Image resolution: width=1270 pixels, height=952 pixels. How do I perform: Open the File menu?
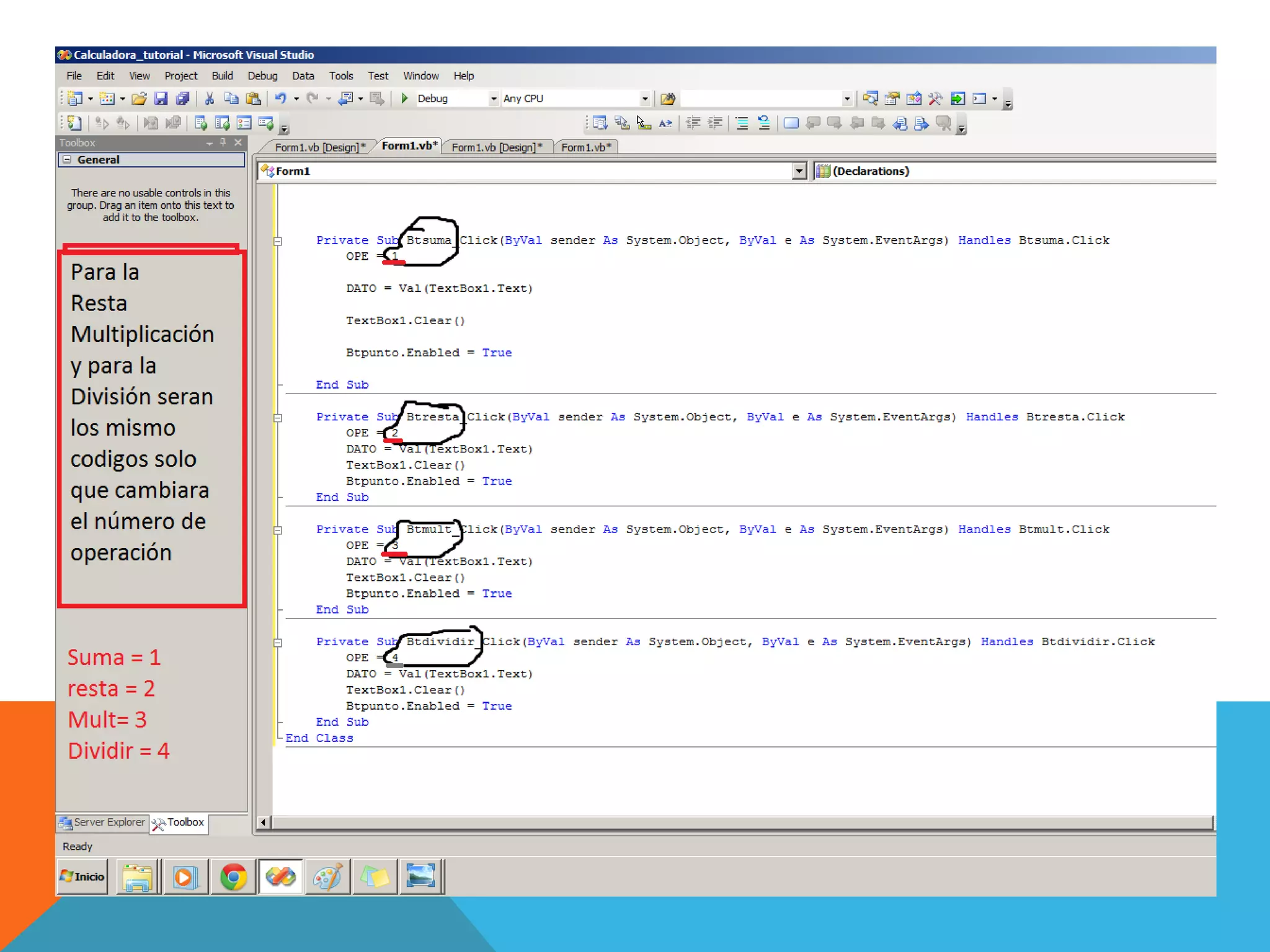tap(74, 76)
